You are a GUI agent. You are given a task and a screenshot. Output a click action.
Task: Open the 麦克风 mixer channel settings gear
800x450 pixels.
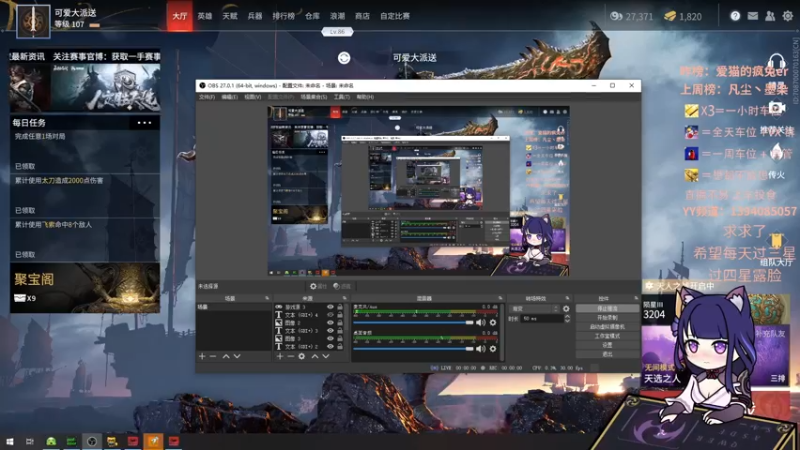pyautogui.click(x=493, y=322)
